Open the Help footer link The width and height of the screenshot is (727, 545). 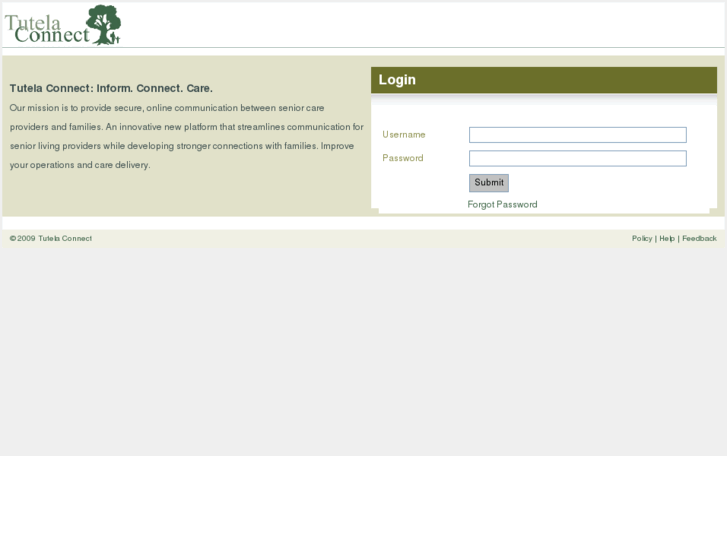tap(667, 238)
